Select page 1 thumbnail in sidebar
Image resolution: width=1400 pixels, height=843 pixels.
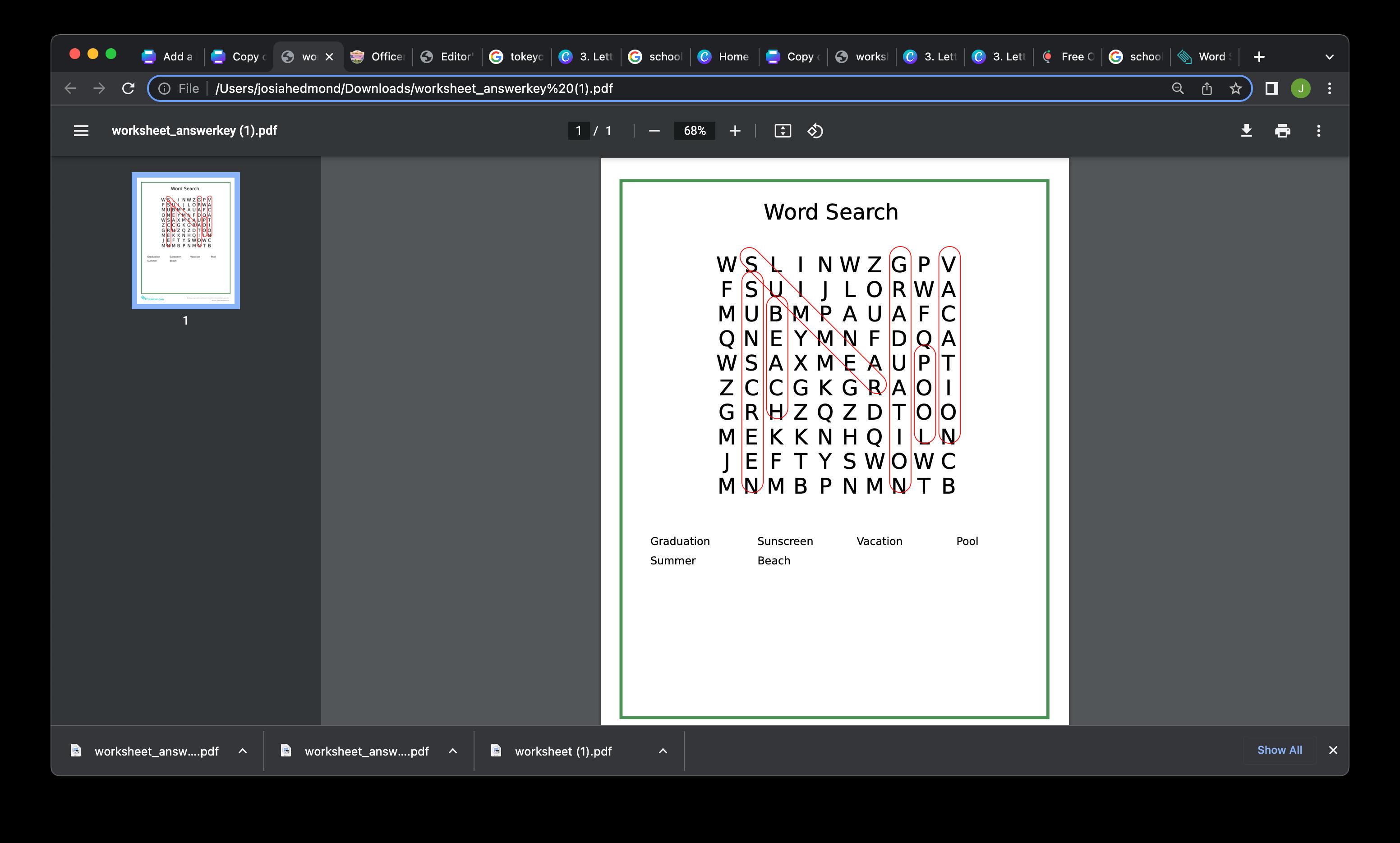[186, 241]
